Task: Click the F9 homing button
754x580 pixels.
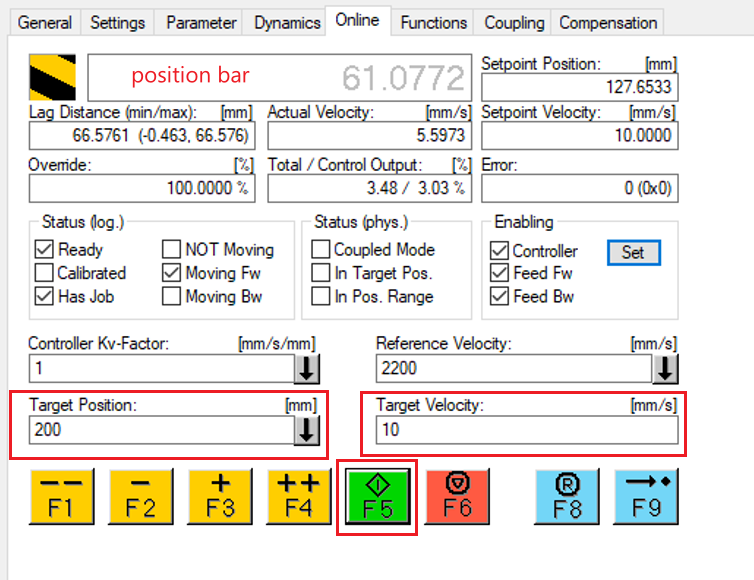Action: pos(645,495)
